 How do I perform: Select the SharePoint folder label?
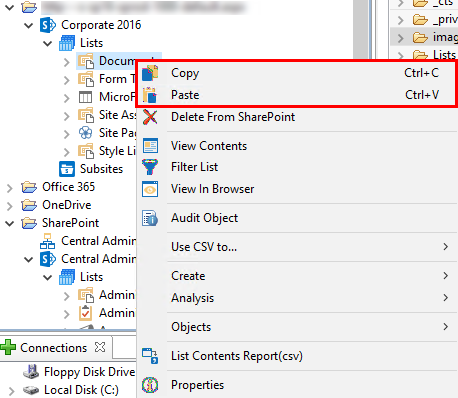(x=70, y=223)
